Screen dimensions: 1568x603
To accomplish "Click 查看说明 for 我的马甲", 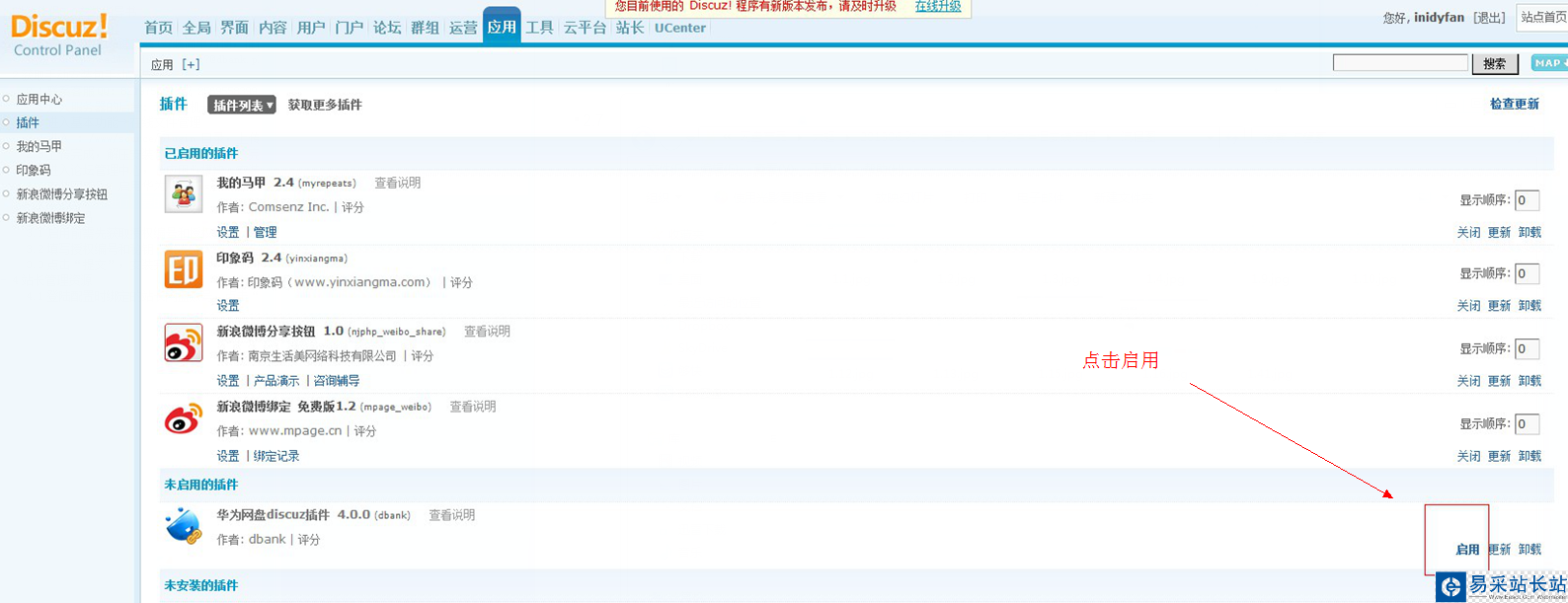I will tap(397, 183).
